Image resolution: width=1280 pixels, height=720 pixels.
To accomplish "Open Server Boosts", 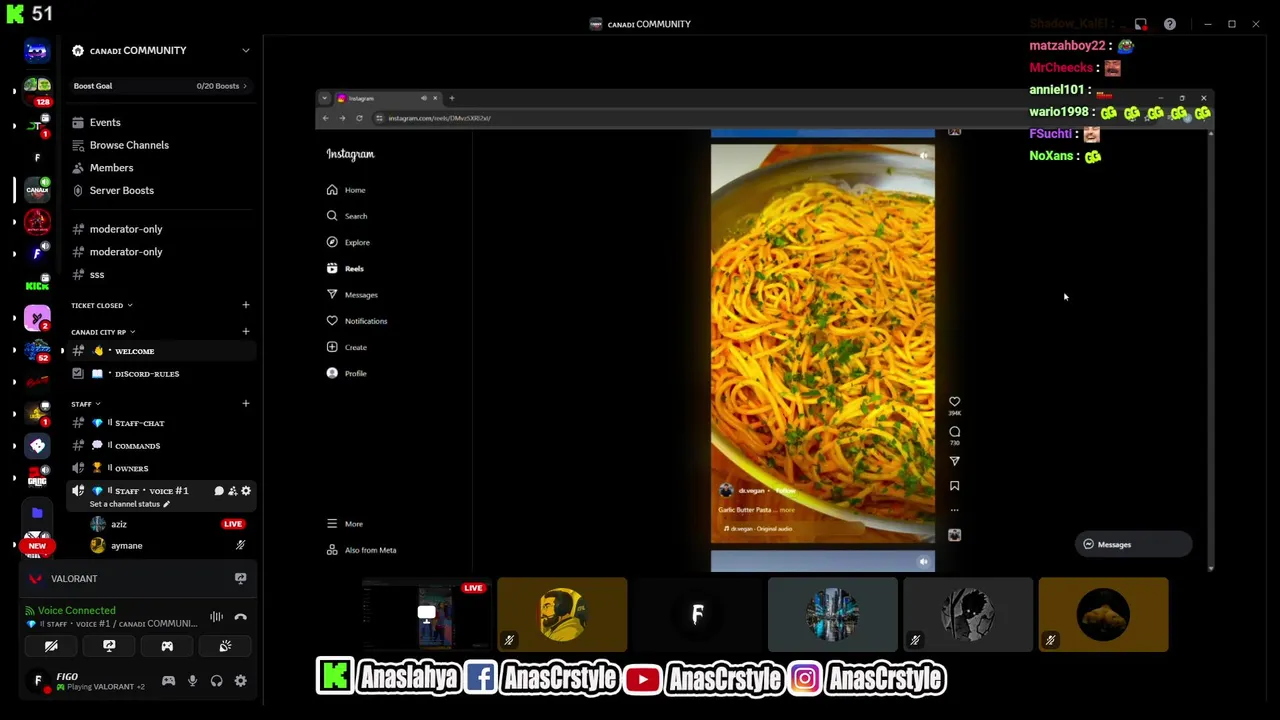I will tap(122, 190).
